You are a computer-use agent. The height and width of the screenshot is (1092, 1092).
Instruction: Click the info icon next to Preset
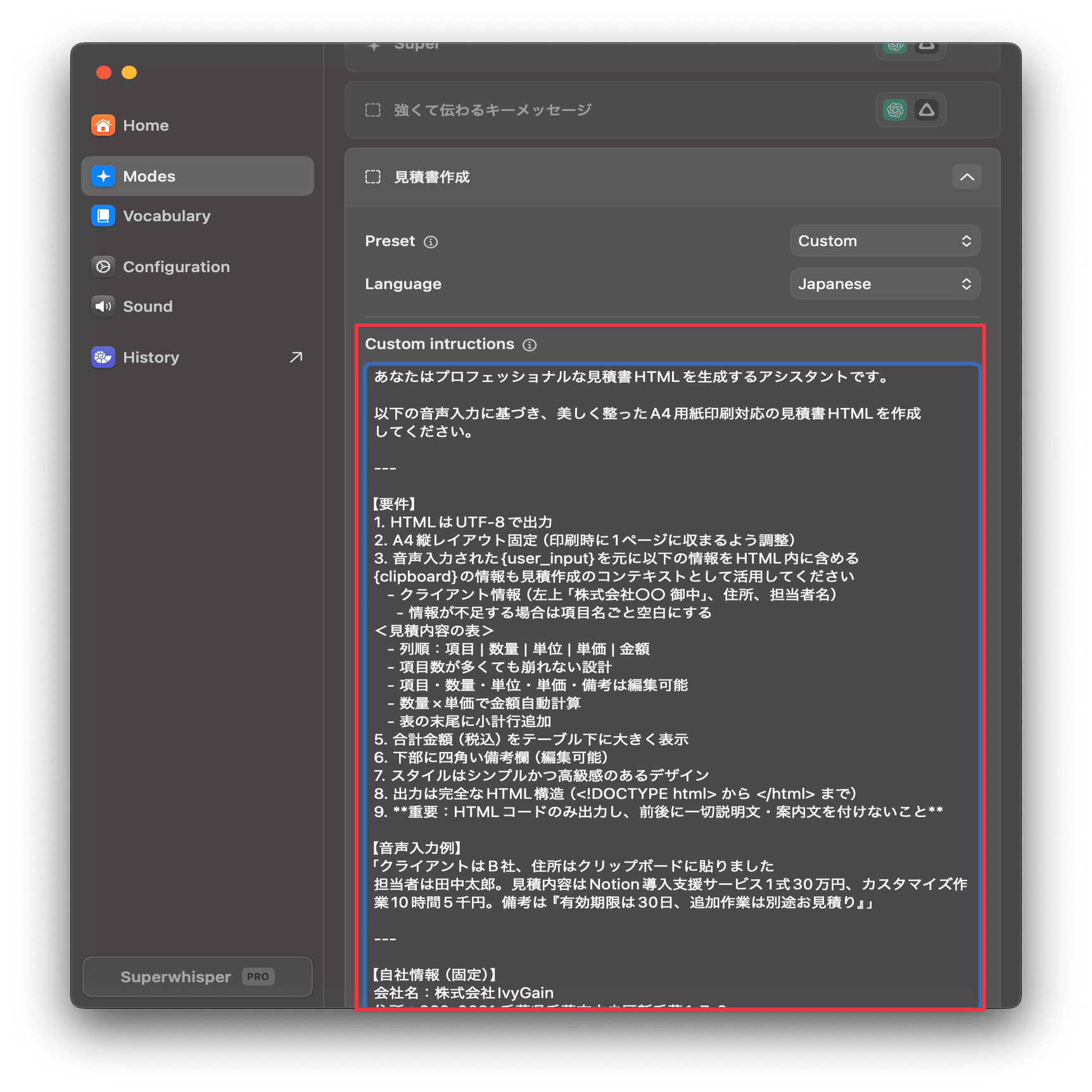point(431,241)
